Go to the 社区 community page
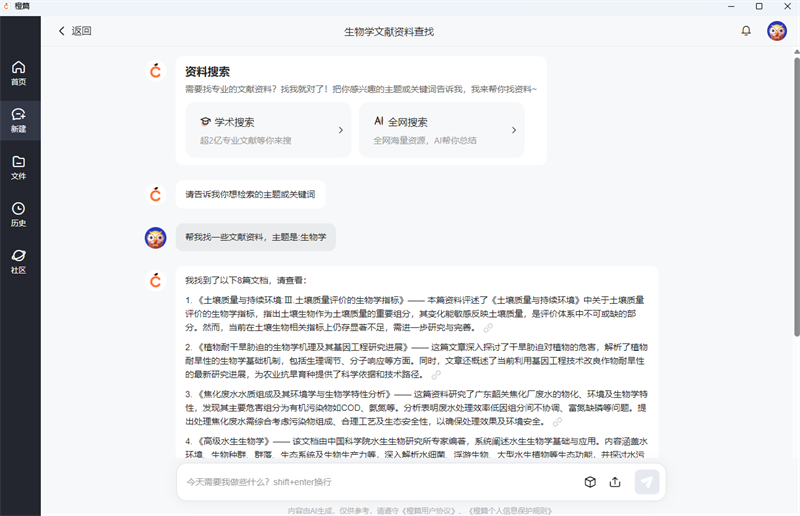This screenshot has width=800, height=516. coord(19,261)
